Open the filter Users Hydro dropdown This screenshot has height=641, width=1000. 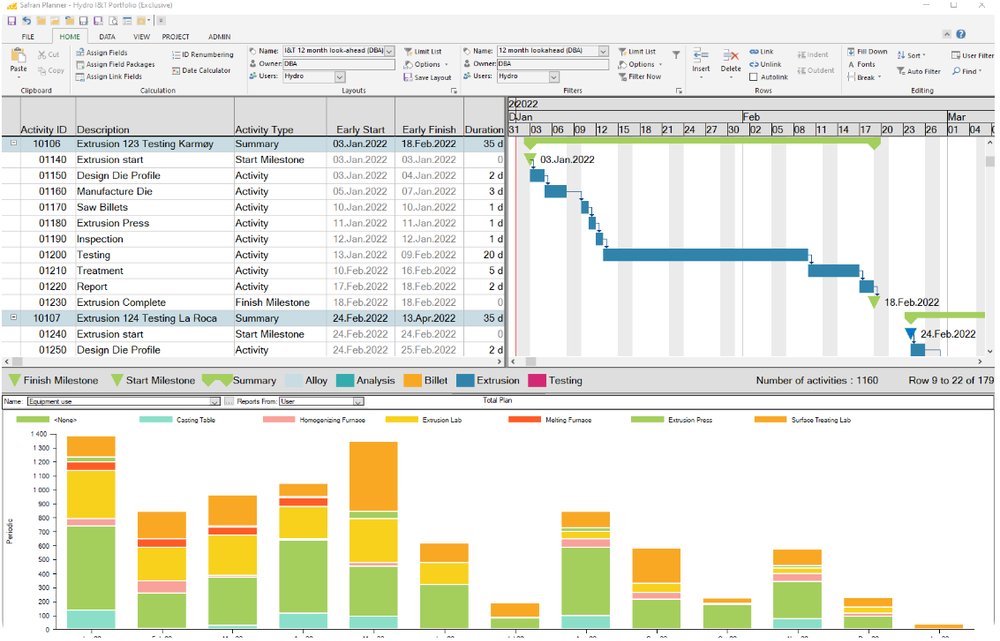tap(554, 77)
